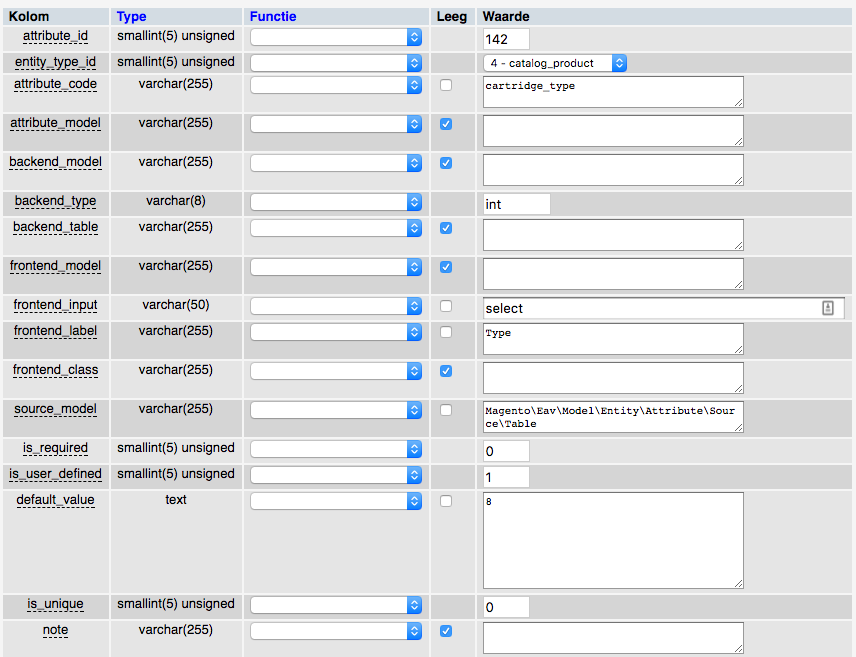Uncheck the Leeg checkbox for frontend_class

[x=445, y=370]
